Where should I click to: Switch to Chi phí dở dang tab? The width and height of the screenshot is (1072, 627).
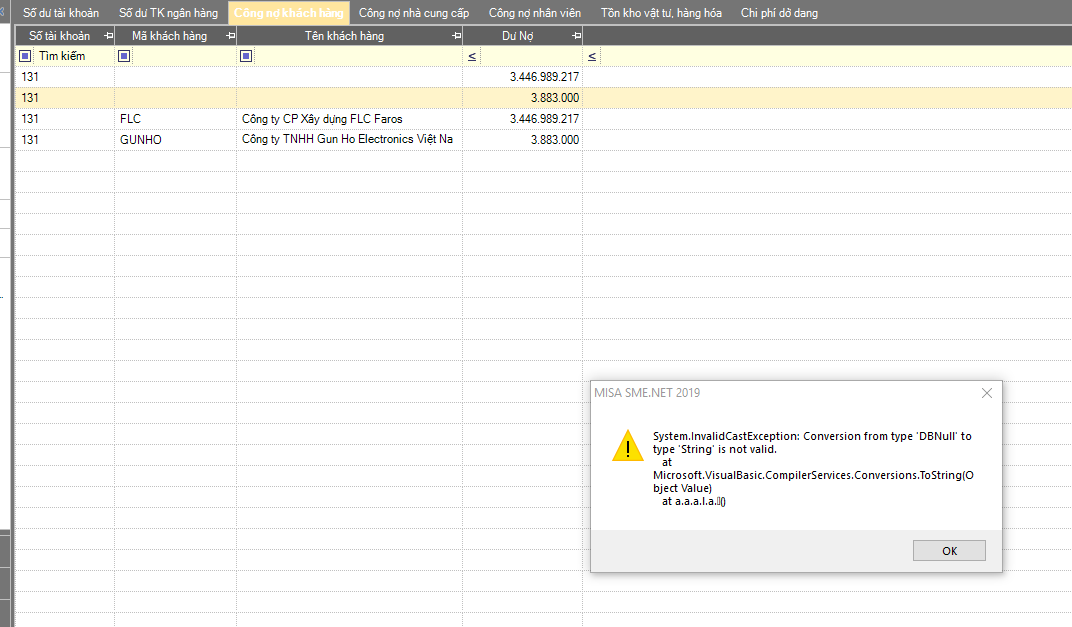[x=779, y=13]
